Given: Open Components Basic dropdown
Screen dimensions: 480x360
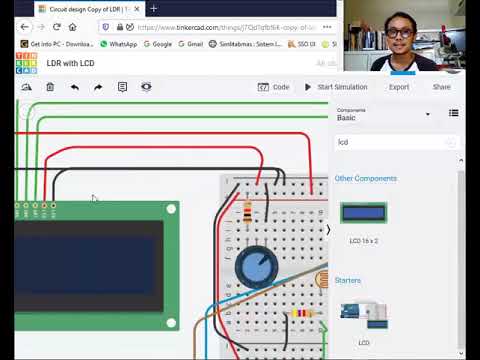Looking at the screenshot, I should click(x=383, y=115).
